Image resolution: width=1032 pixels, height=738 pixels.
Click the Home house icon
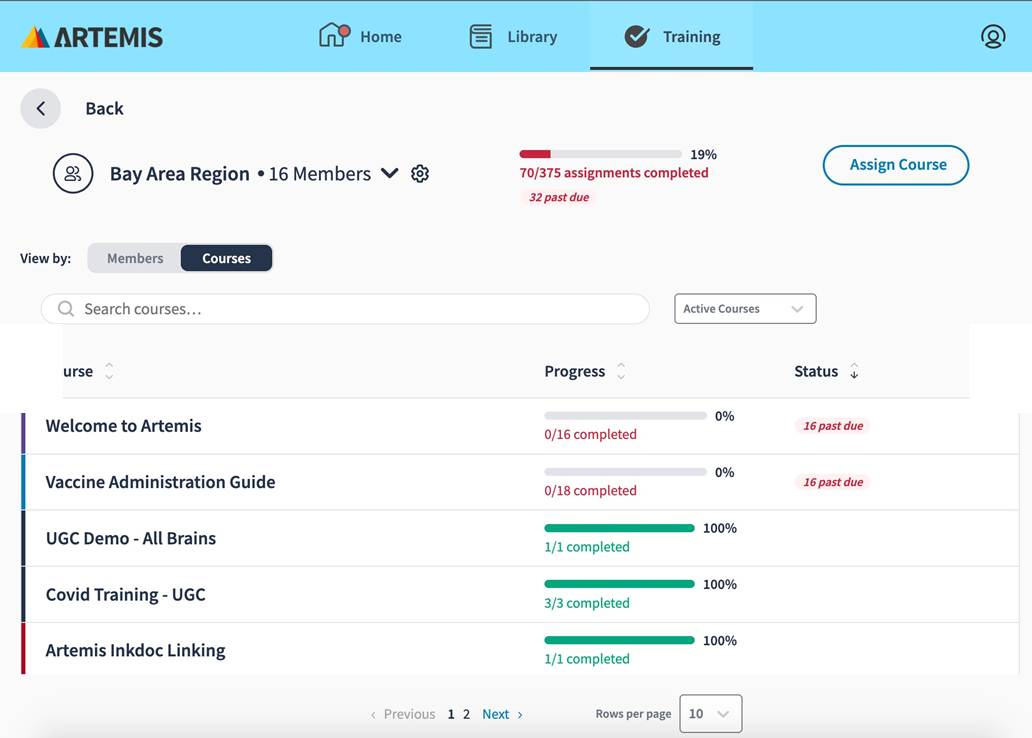coord(333,36)
